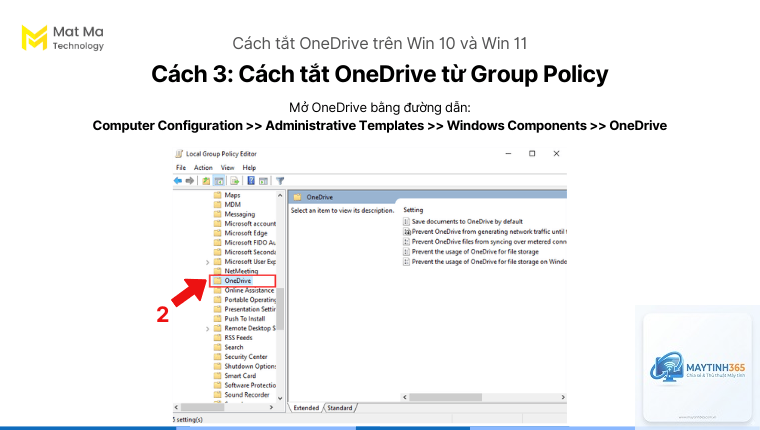Select the Security Center tree item
760x430 pixels.
pos(246,356)
